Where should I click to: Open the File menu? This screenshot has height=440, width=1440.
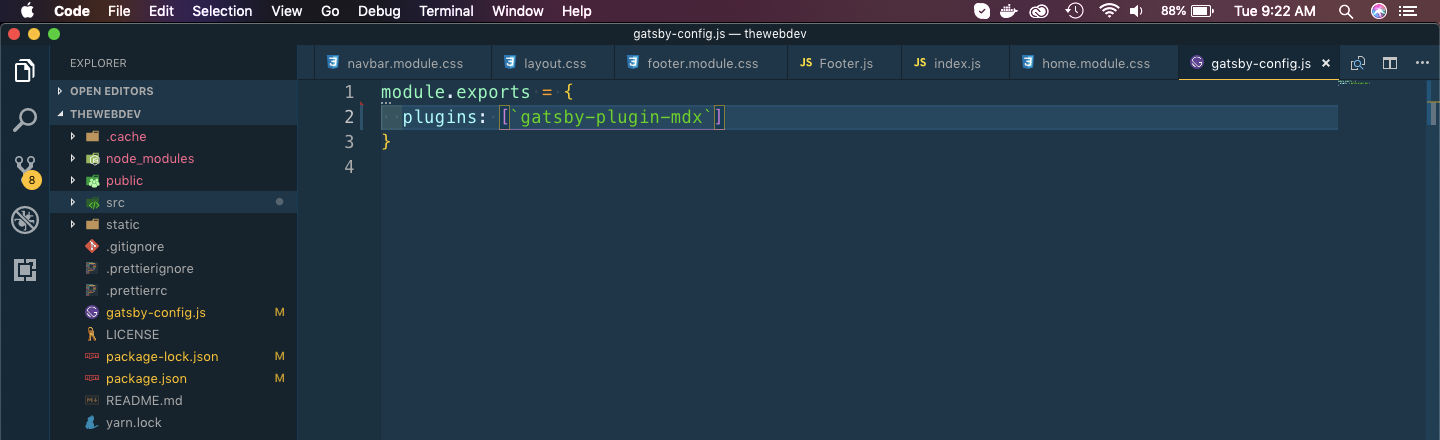(119, 11)
